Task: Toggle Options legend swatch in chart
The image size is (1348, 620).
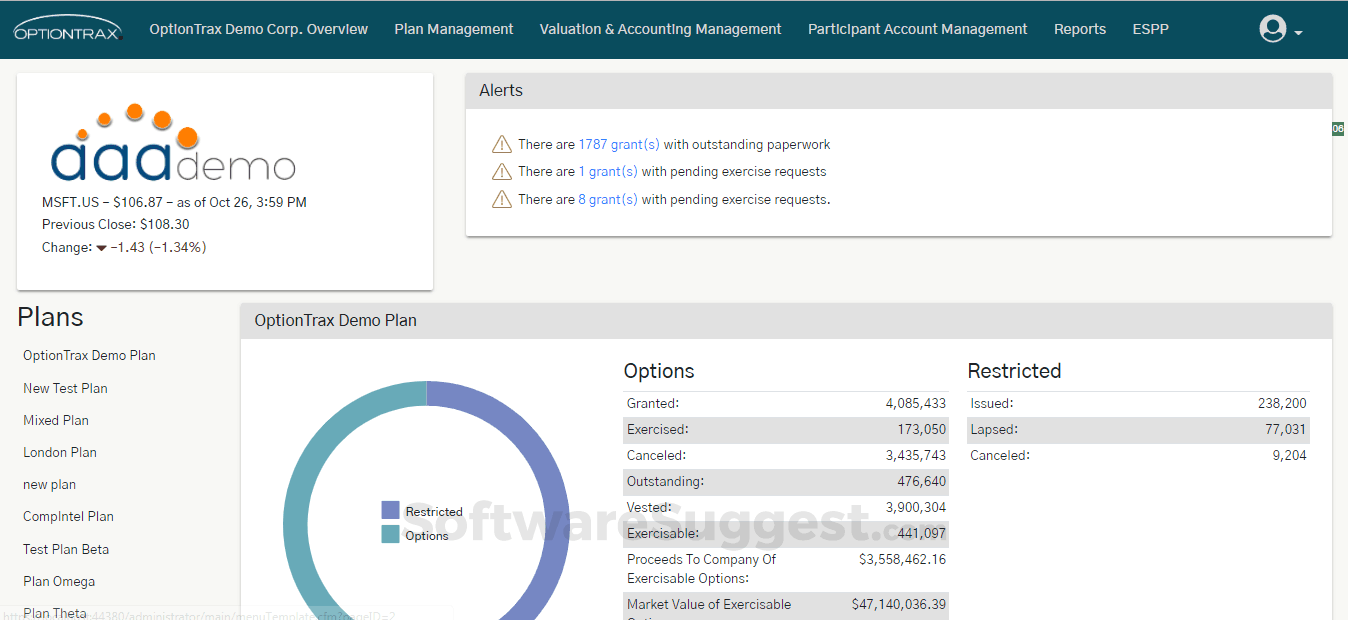Action: (x=390, y=534)
